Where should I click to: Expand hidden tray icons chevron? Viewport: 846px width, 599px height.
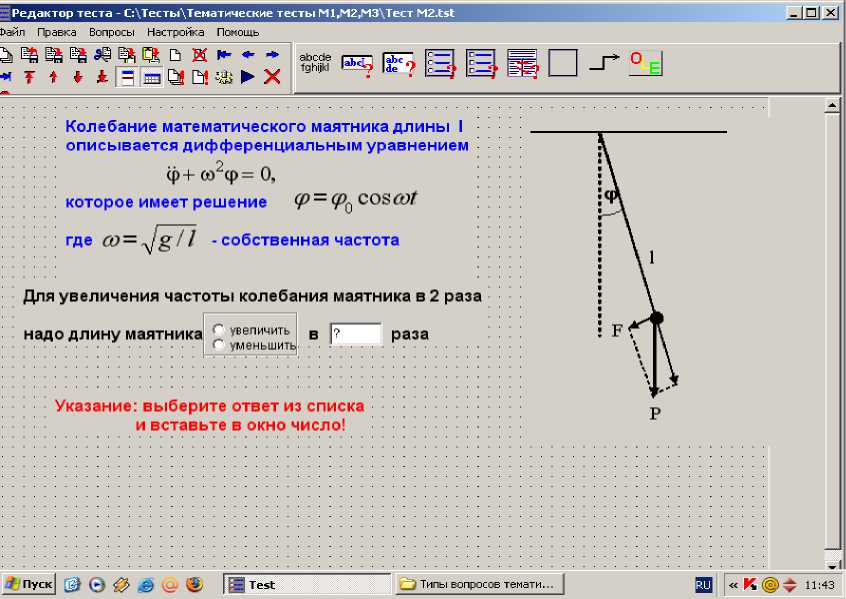tap(733, 585)
